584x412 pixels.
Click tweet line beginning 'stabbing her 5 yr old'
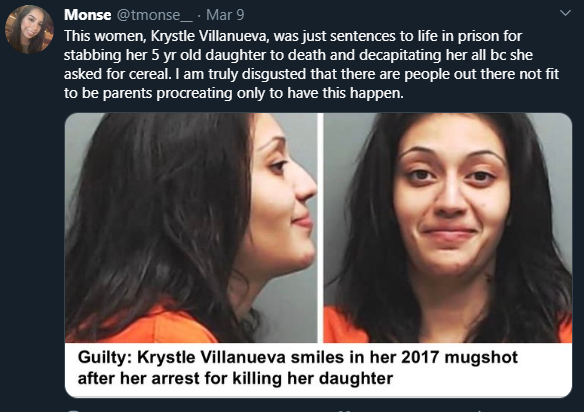click(298, 56)
